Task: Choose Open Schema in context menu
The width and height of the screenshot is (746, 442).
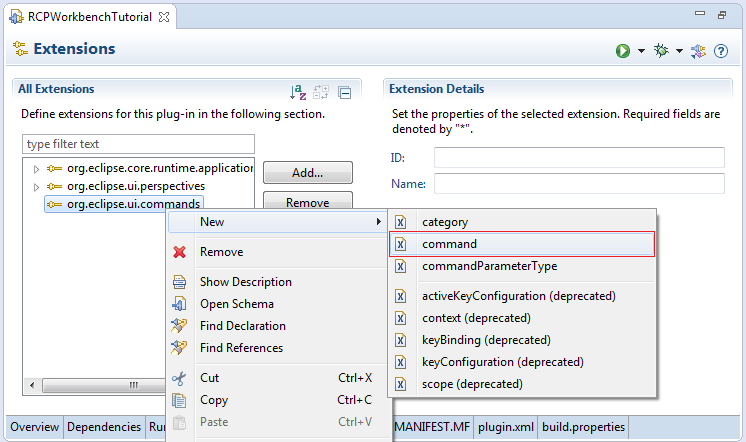Action: [278, 304]
